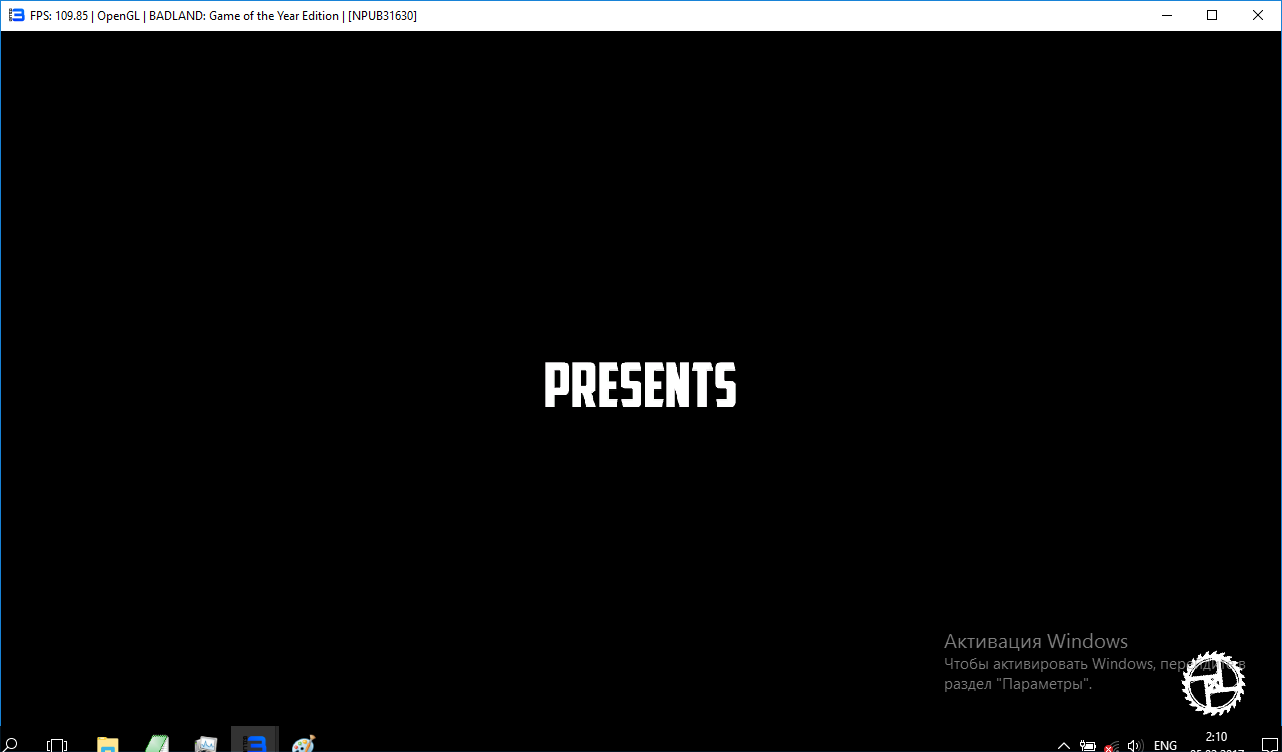Screen dimensions: 1282x752
Task: Open File Explorer from the taskbar
Action: tap(107, 745)
